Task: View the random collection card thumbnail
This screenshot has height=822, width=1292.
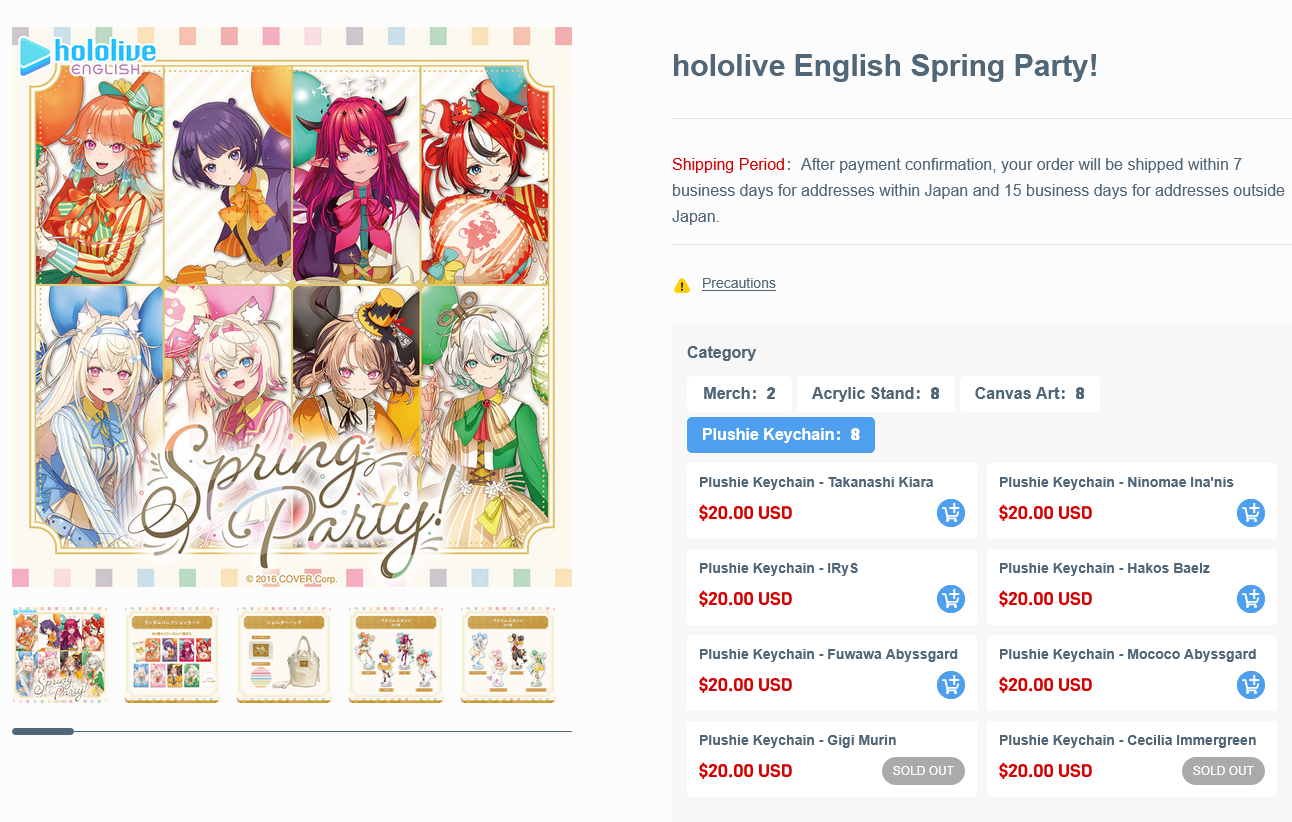Action: point(171,655)
